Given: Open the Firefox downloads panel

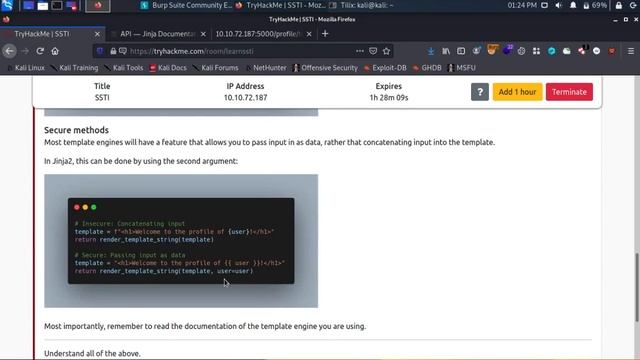Looking at the screenshot, I should [x=431, y=51].
